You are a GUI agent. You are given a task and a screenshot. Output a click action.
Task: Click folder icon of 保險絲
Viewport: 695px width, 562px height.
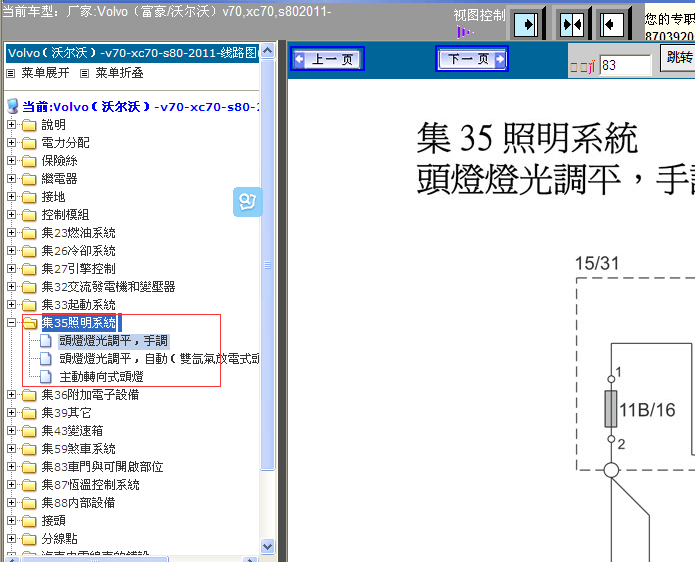29,161
